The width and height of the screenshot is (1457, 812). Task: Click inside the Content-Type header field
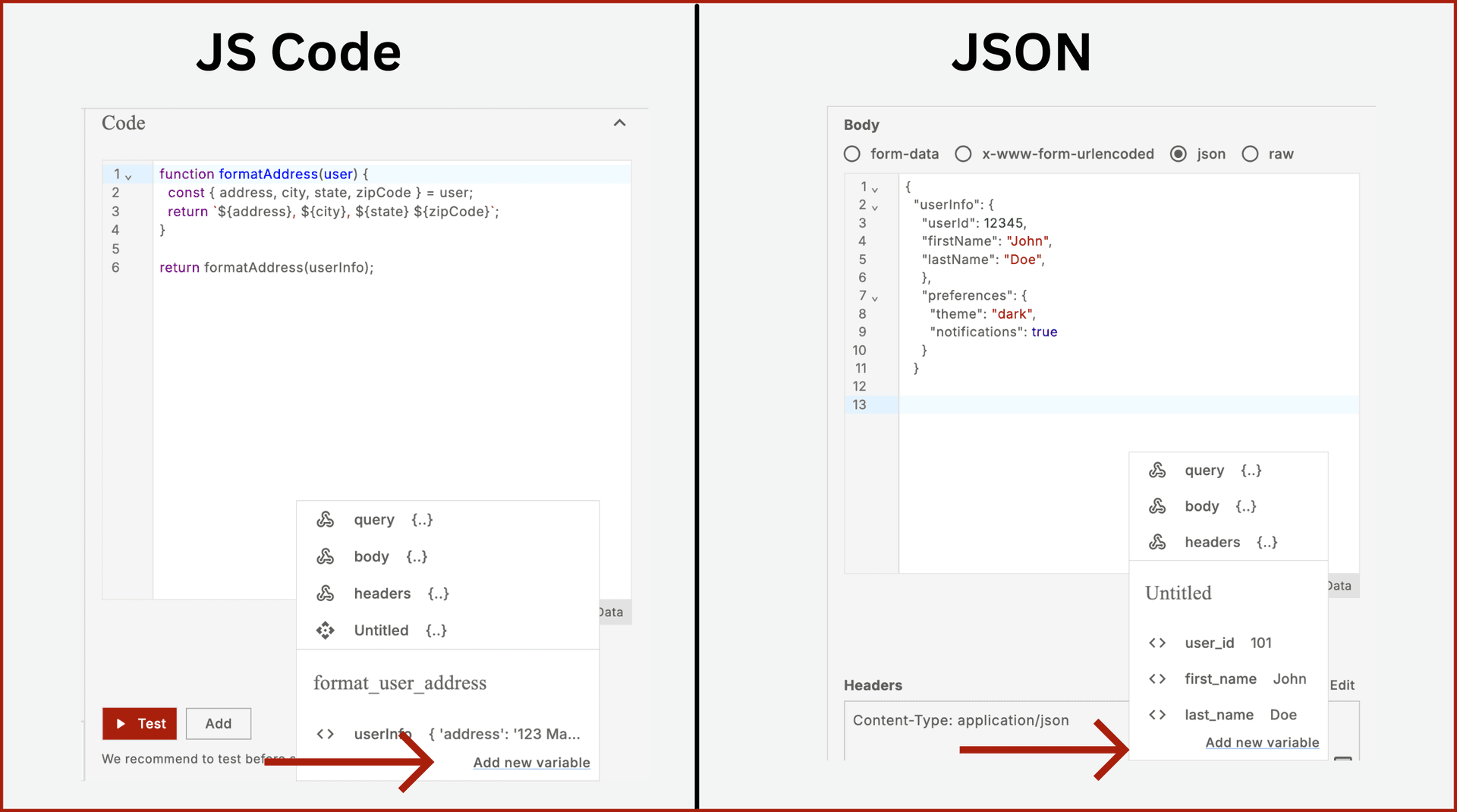(x=961, y=720)
